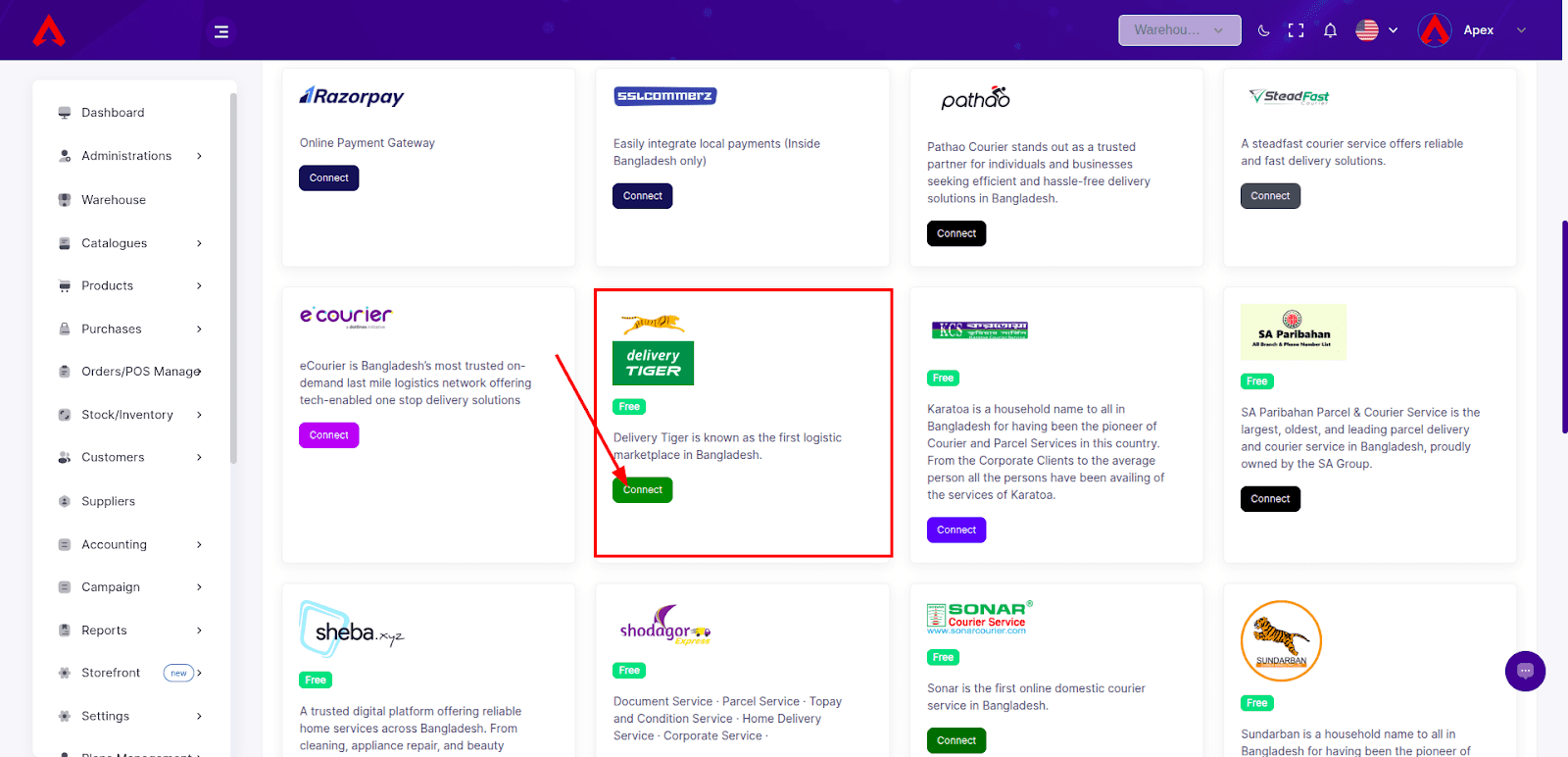Switch to dark mode via the moon icon
1568x757 pixels.
click(1264, 30)
